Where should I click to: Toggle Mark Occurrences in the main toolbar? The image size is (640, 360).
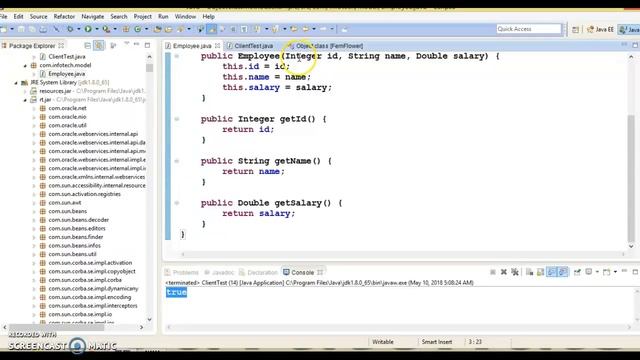[211, 29]
